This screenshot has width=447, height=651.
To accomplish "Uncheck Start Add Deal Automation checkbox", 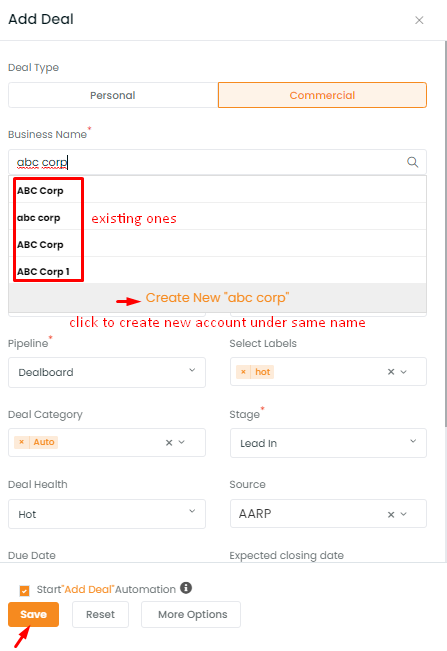I will (x=24, y=590).
